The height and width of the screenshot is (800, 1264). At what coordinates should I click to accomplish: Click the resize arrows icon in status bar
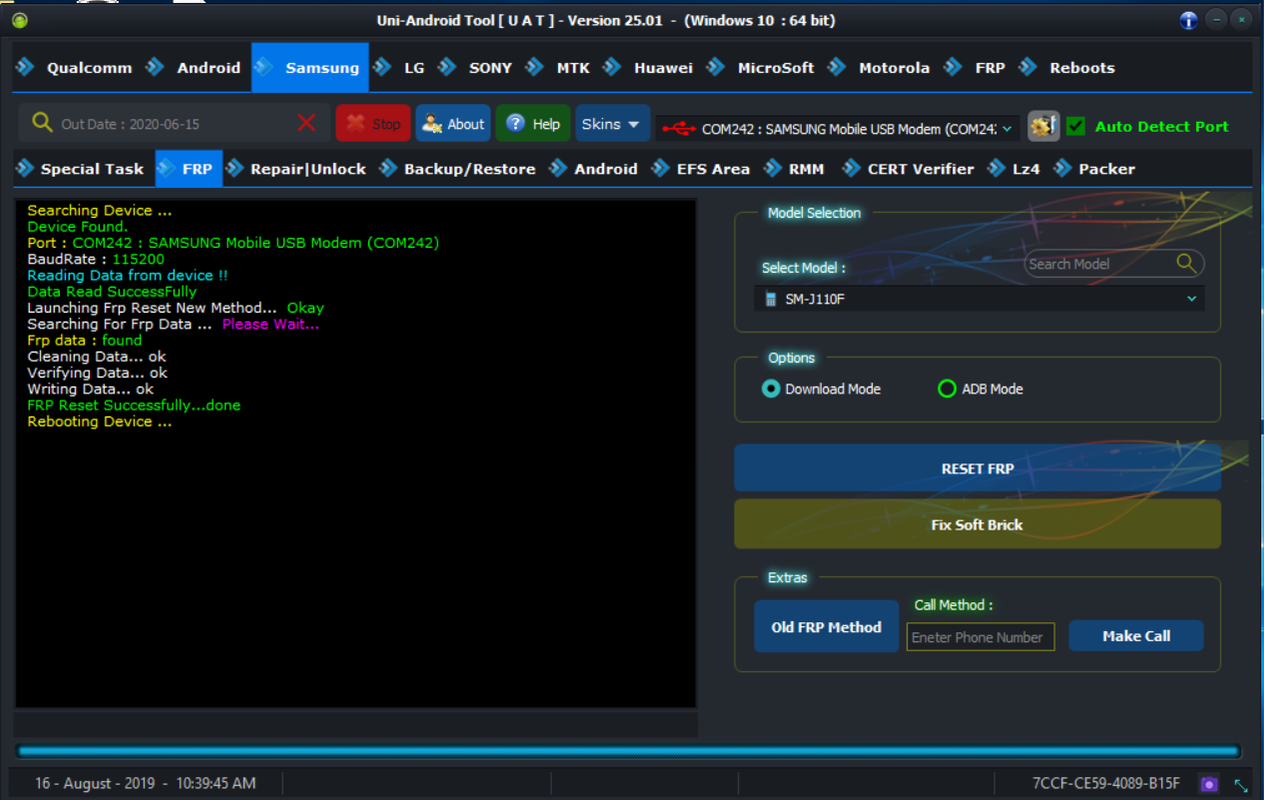tap(1241, 785)
